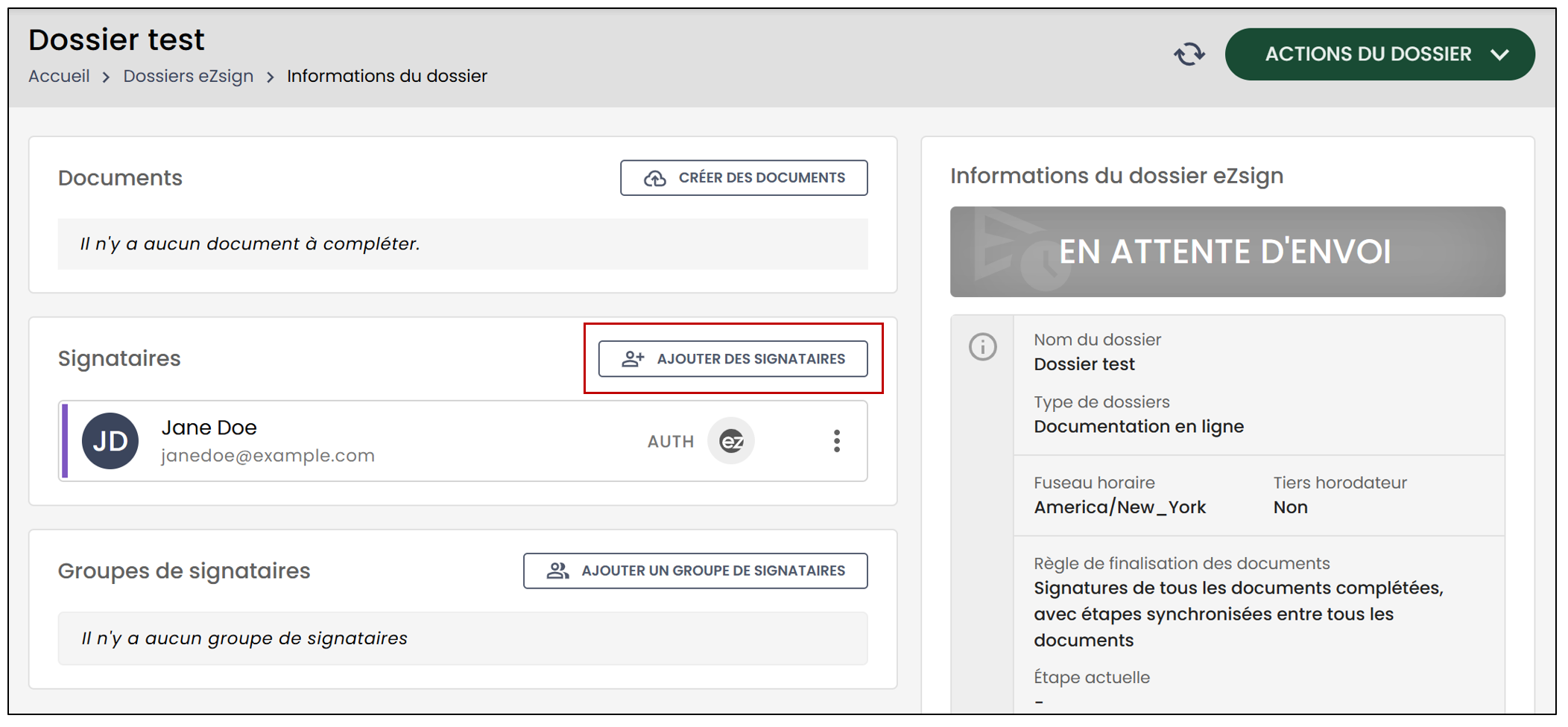Click the info circle icon beside Nom du dossier

[982, 346]
